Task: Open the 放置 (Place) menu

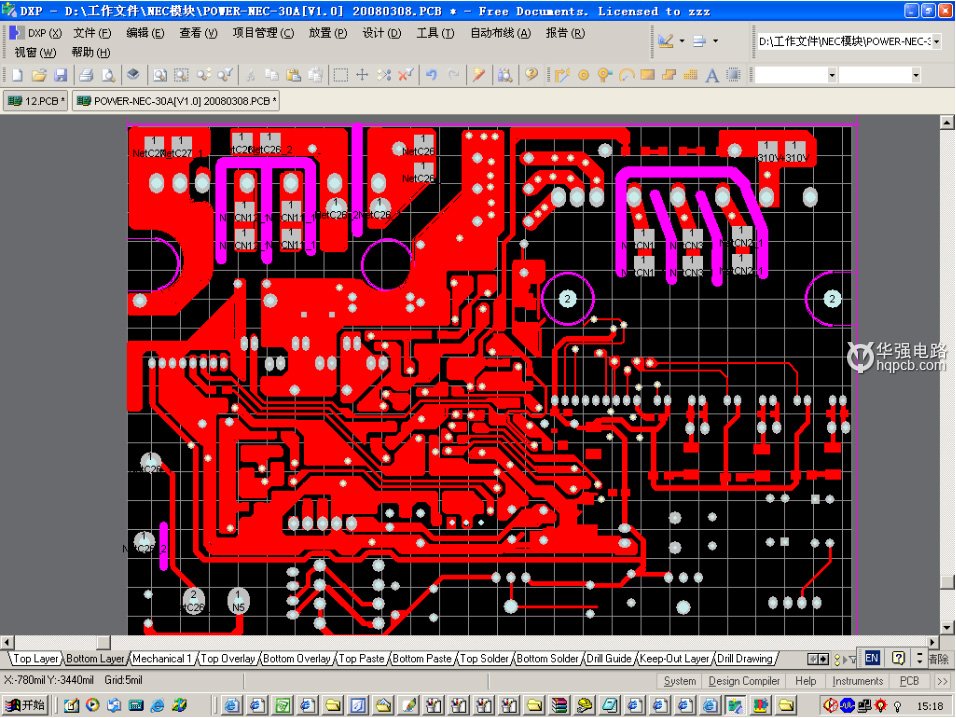Action: point(326,32)
